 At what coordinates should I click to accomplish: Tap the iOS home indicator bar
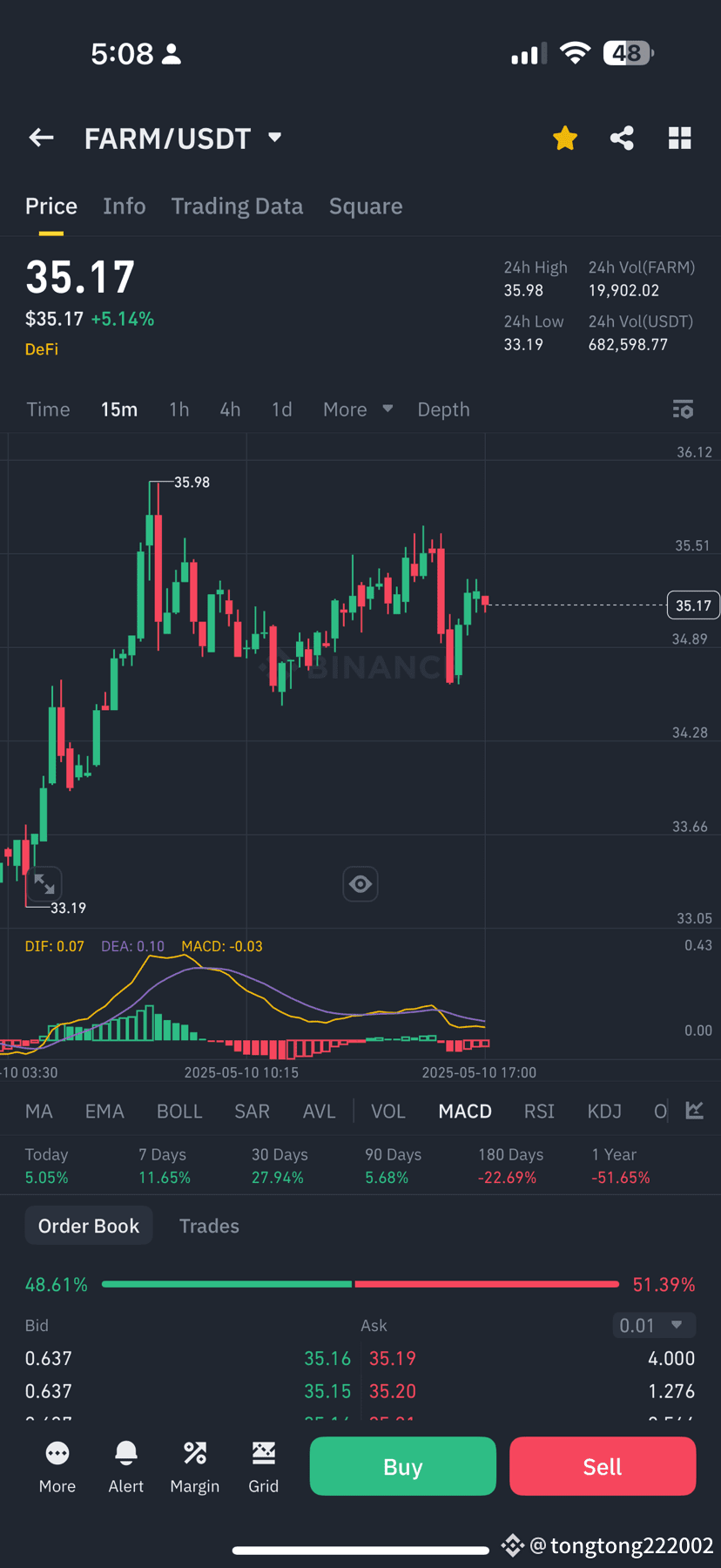point(360,1551)
